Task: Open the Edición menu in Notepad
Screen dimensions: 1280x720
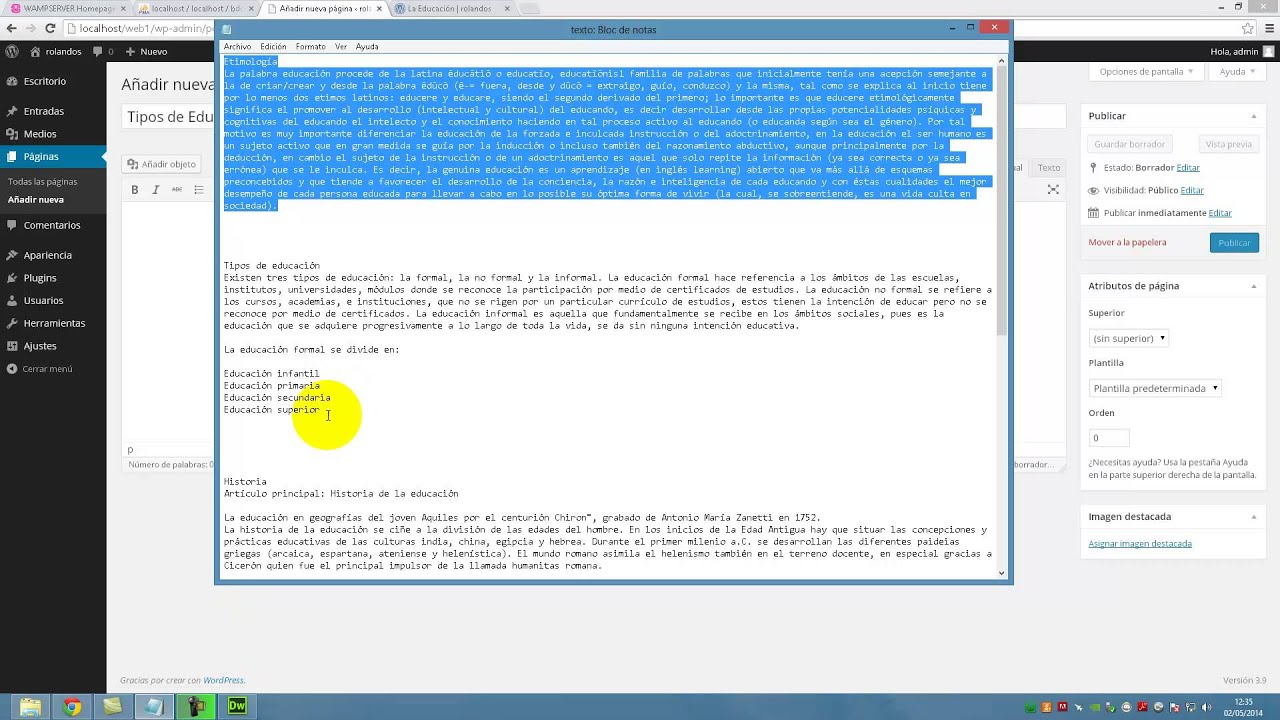Action: coord(273,47)
